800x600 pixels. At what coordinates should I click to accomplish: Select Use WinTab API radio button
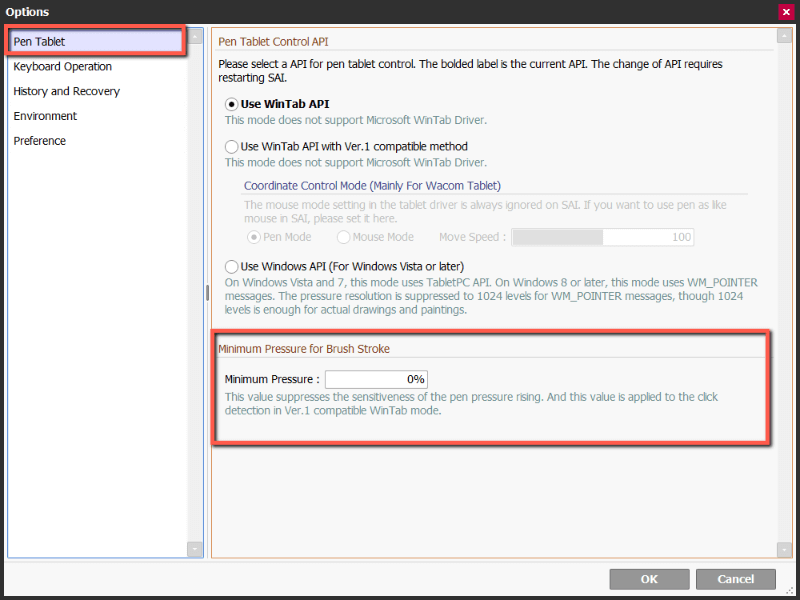[x=232, y=104]
